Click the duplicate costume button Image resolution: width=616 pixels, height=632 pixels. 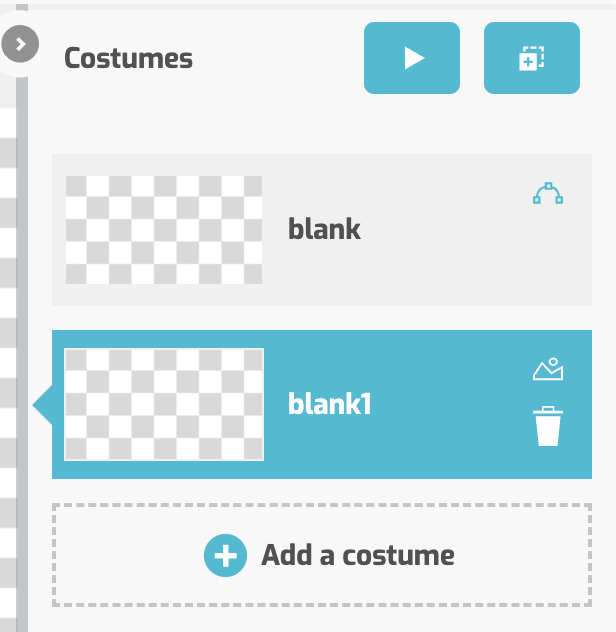pos(532,58)
